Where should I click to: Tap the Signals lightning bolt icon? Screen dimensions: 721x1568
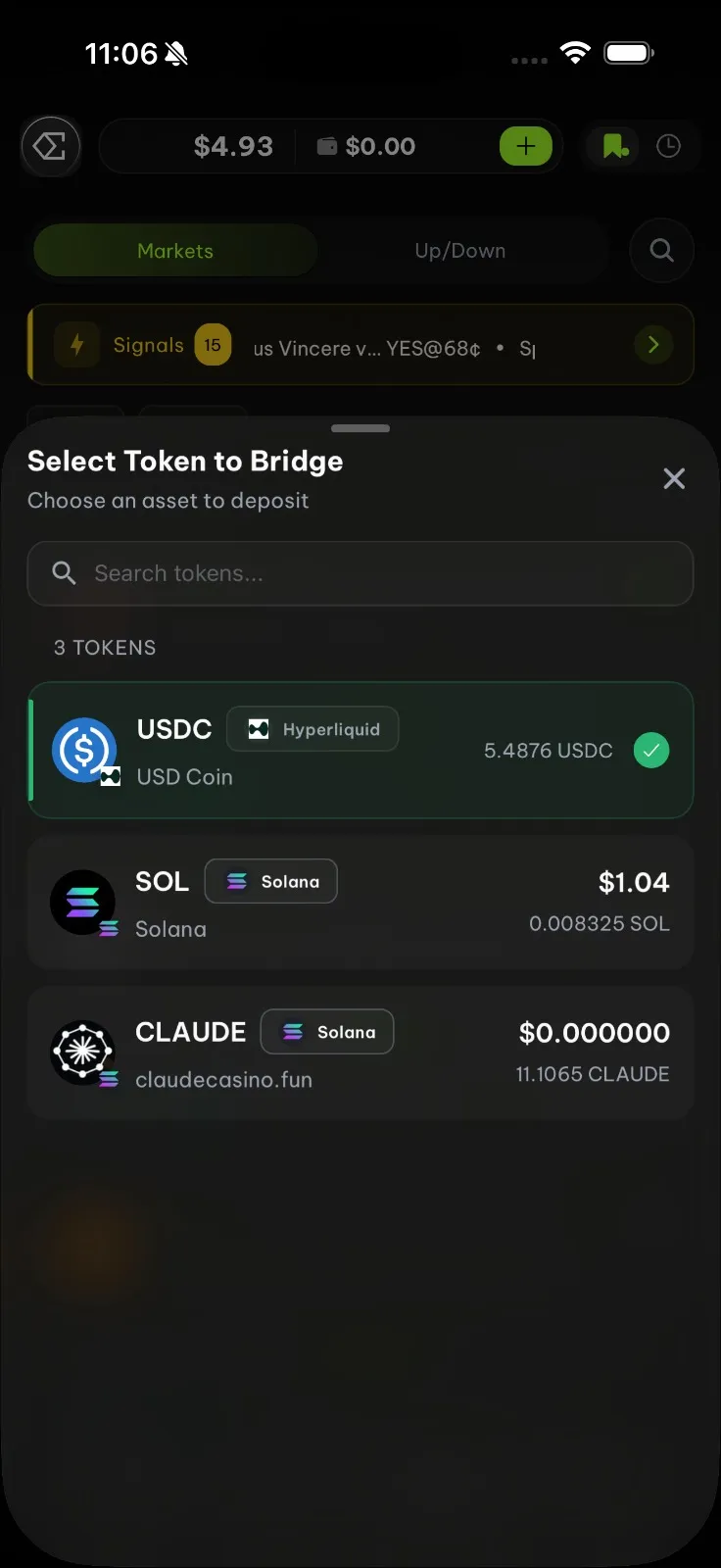pyautogui.click(x=76, y=345)
